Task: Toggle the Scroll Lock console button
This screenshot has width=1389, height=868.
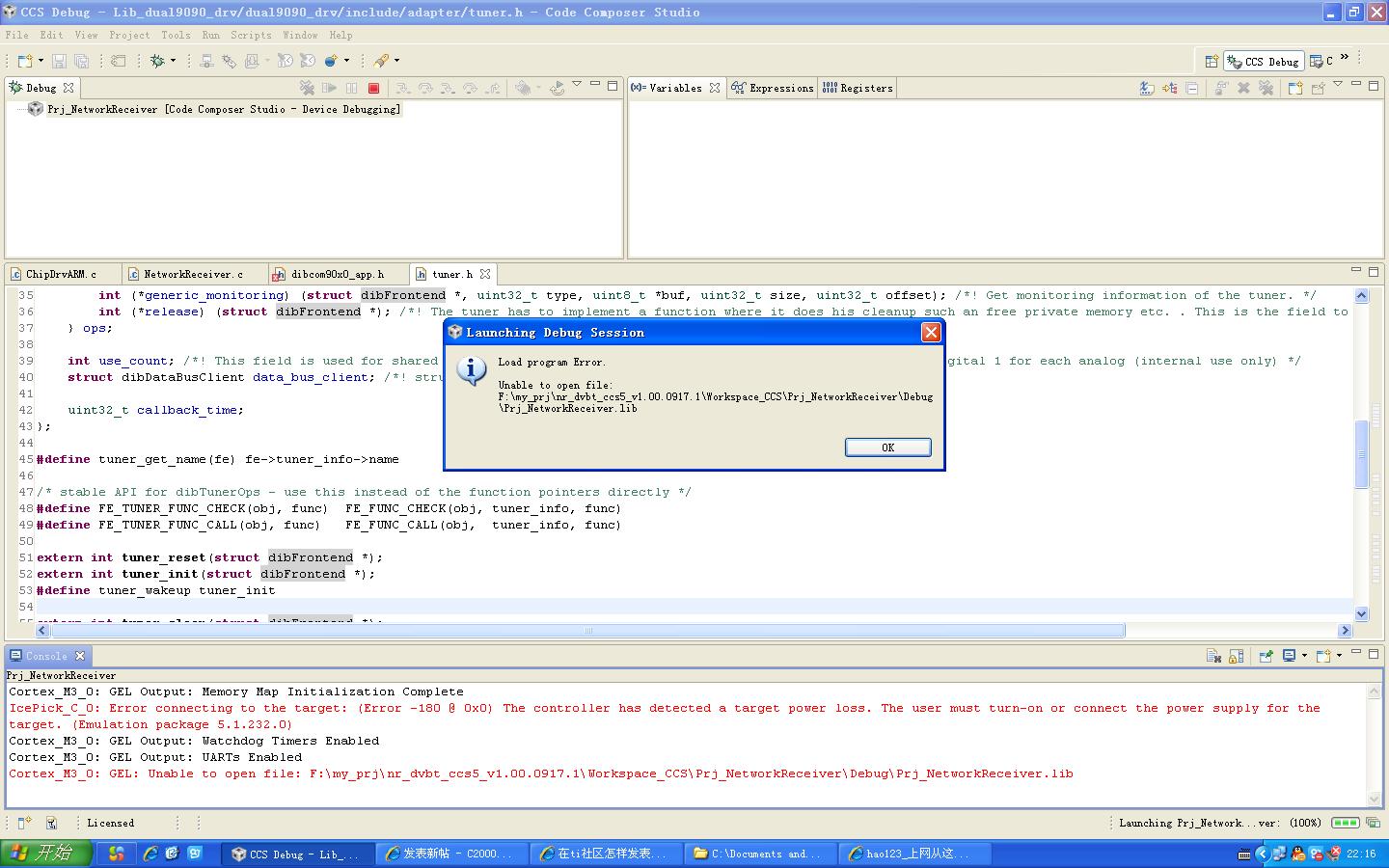Action: [x=1237, y=656]
